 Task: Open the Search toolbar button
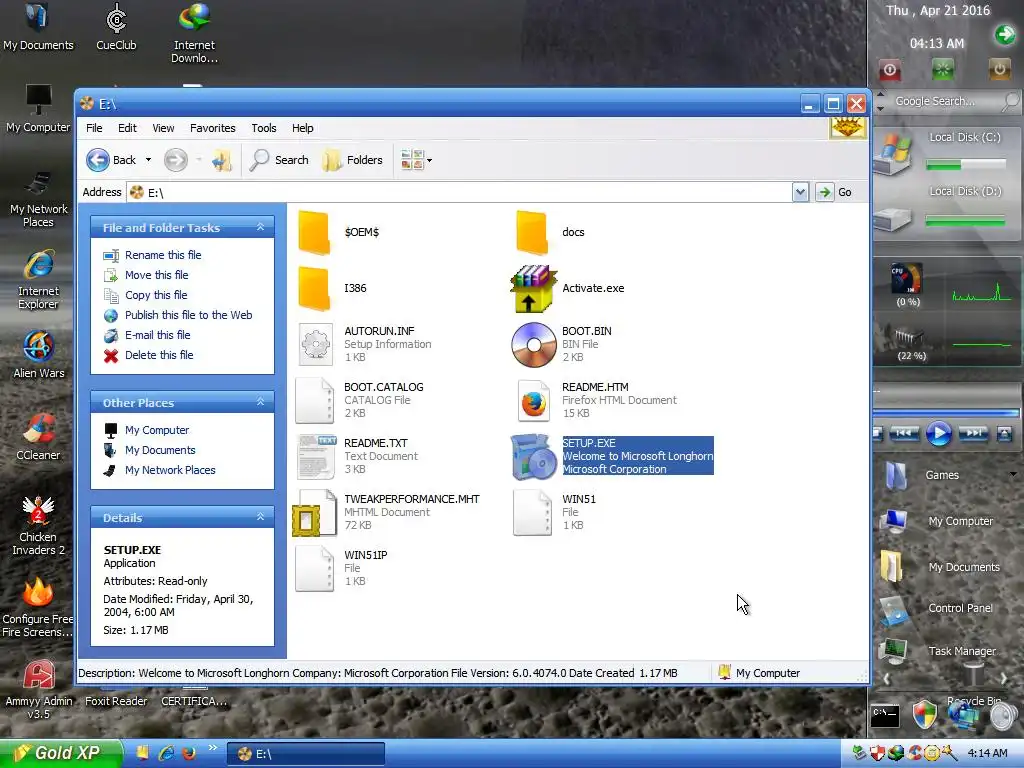pos(280,160)
